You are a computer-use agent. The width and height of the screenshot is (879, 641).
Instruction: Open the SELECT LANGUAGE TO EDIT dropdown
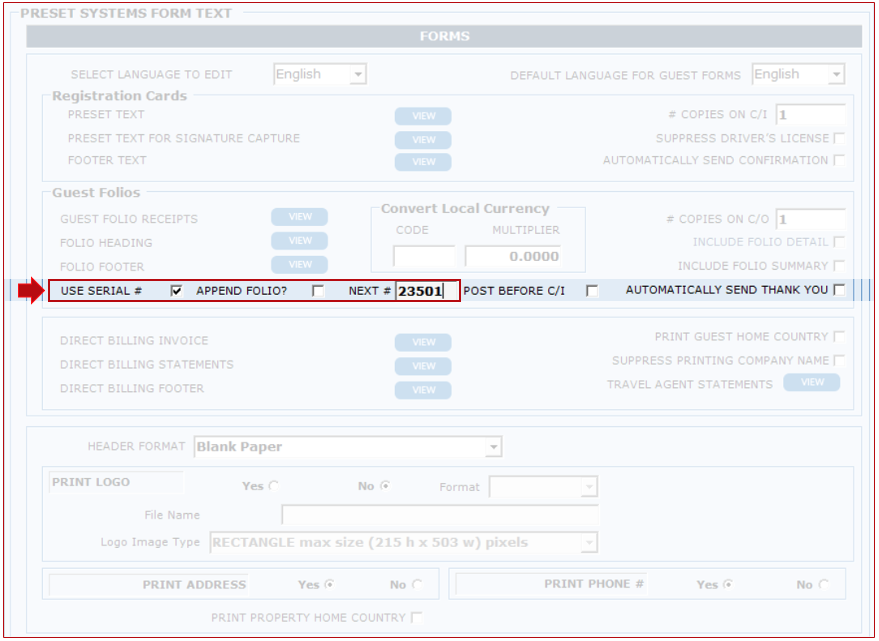click(x=320, y=75)
